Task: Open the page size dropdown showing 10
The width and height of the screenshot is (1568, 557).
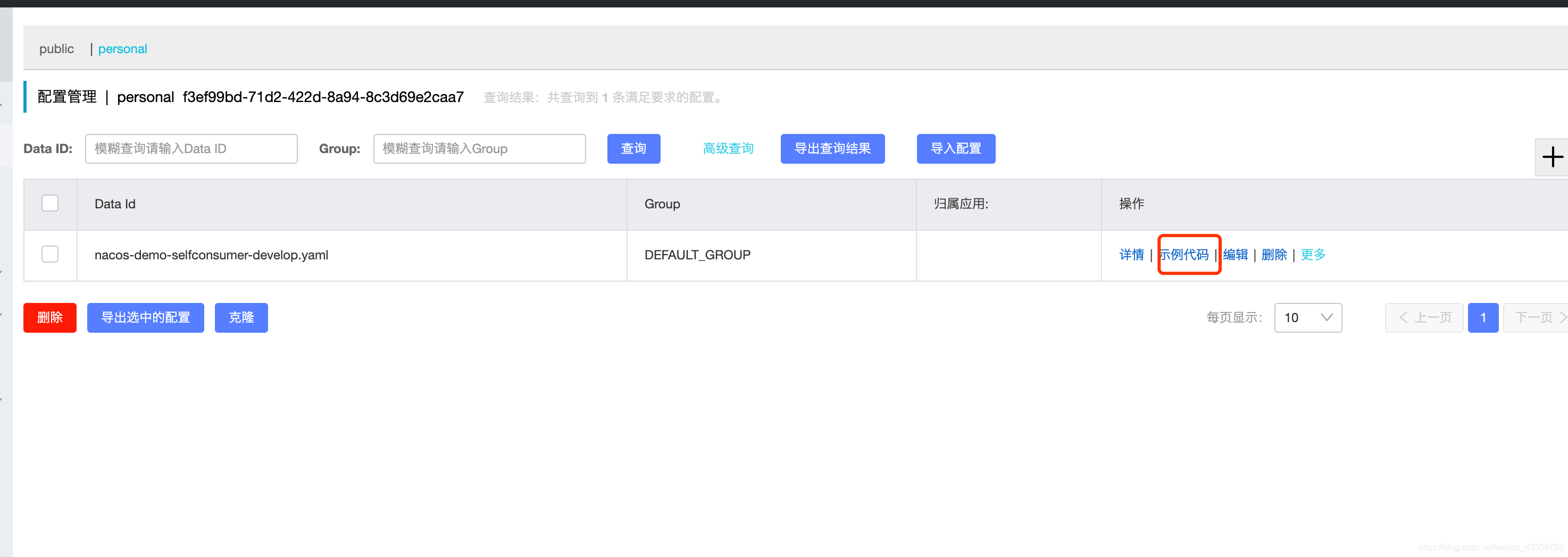Action: [1307, 317]
